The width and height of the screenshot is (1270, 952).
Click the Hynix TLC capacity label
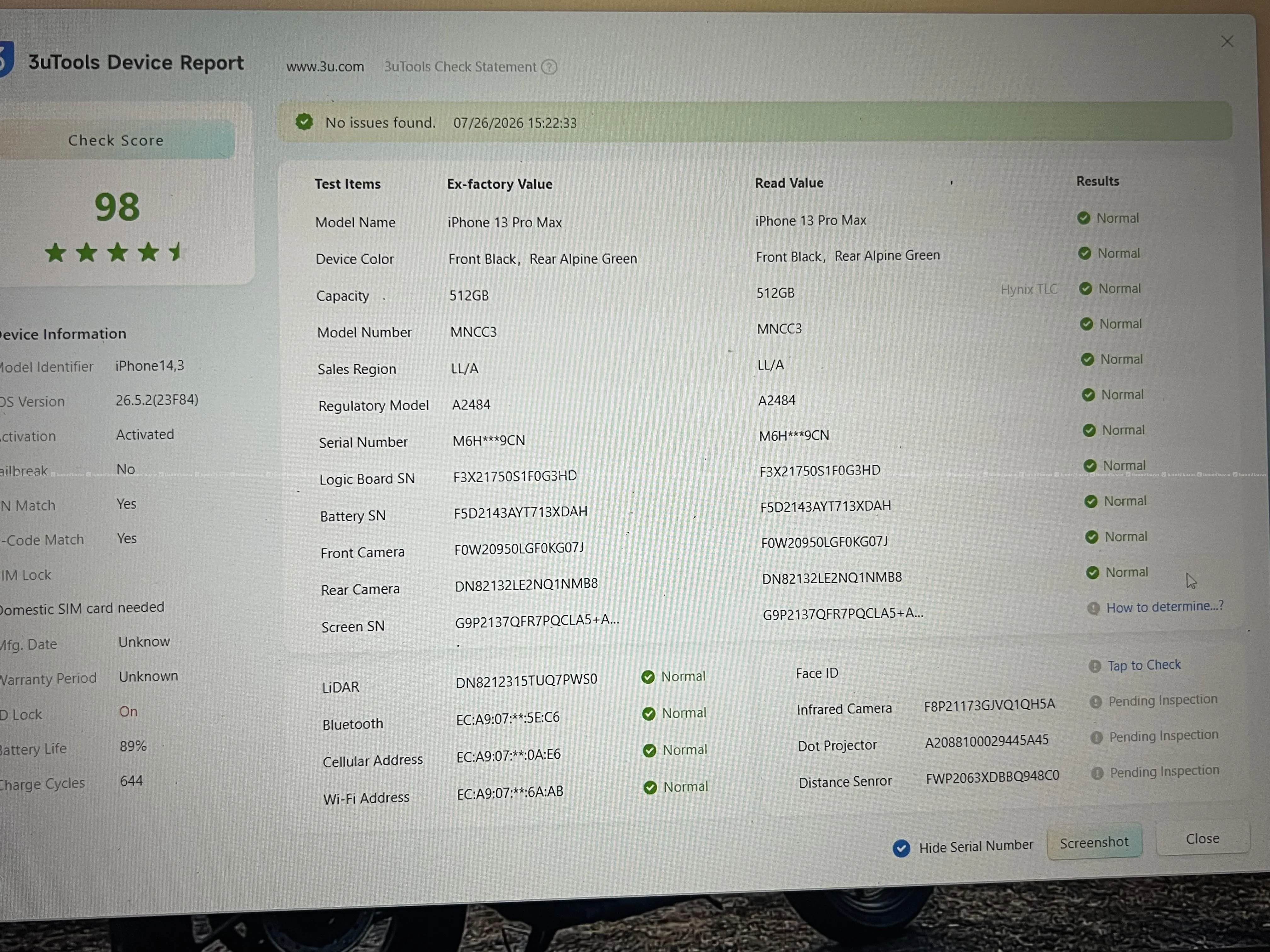(1028, 289)
